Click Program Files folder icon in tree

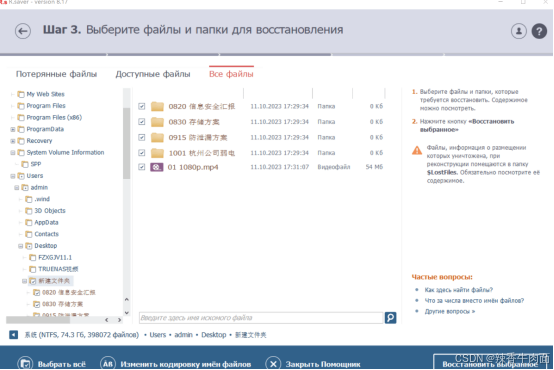click(21, 106)
